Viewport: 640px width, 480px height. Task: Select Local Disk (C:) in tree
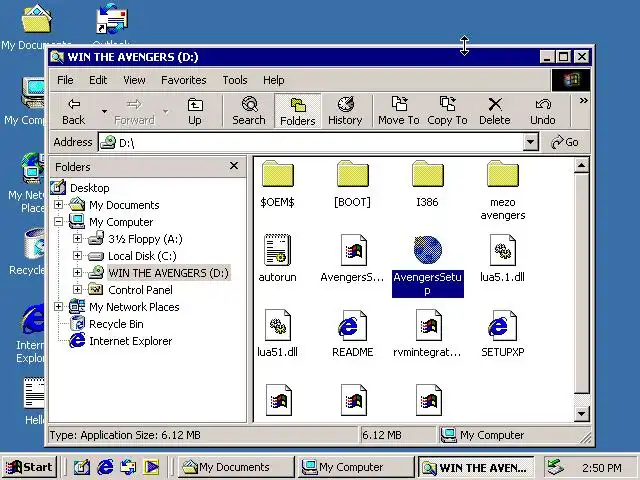pyautogui.click(x=142, y=256)
